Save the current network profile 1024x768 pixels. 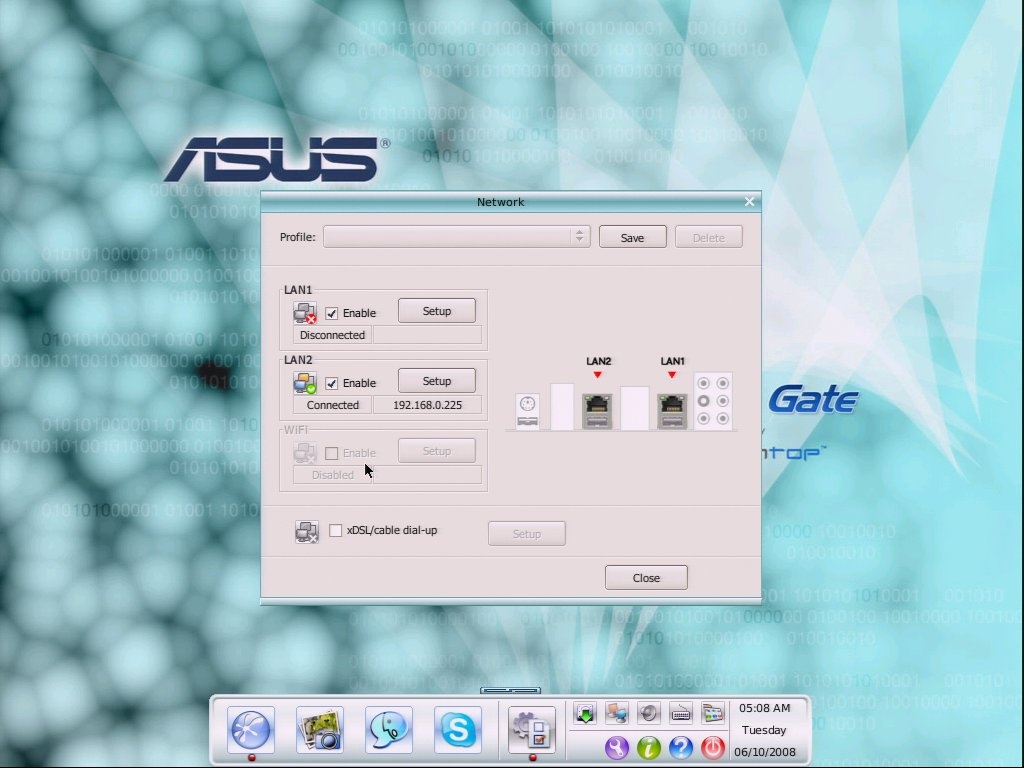tap(632, 237)
